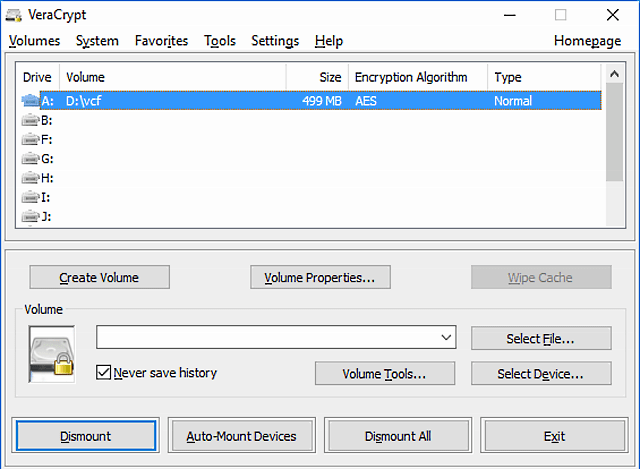Toggle the Never save history checkbox

pos(103,372)
